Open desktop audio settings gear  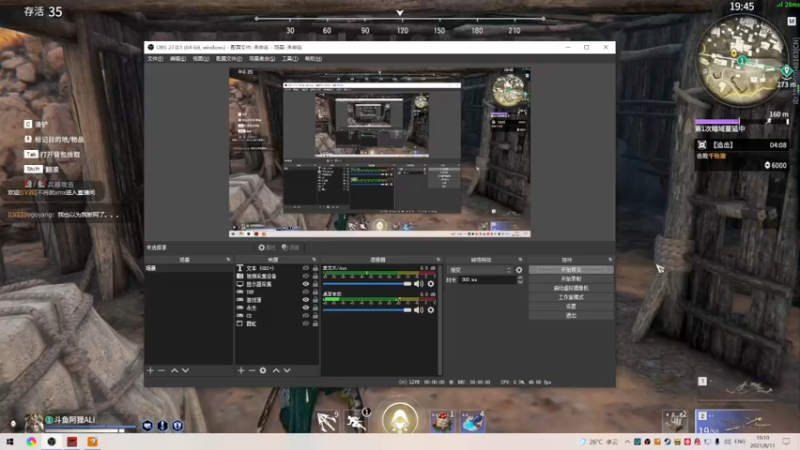pos(431,310)
